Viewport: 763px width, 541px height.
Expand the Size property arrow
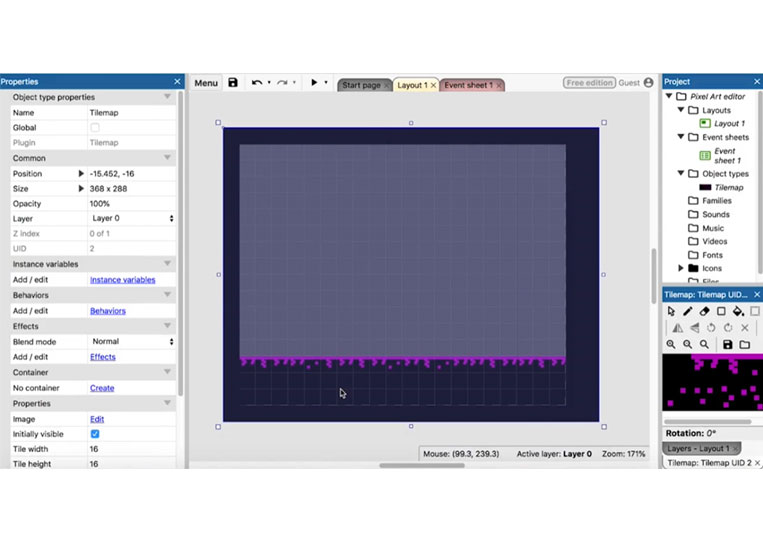point(81,188)
